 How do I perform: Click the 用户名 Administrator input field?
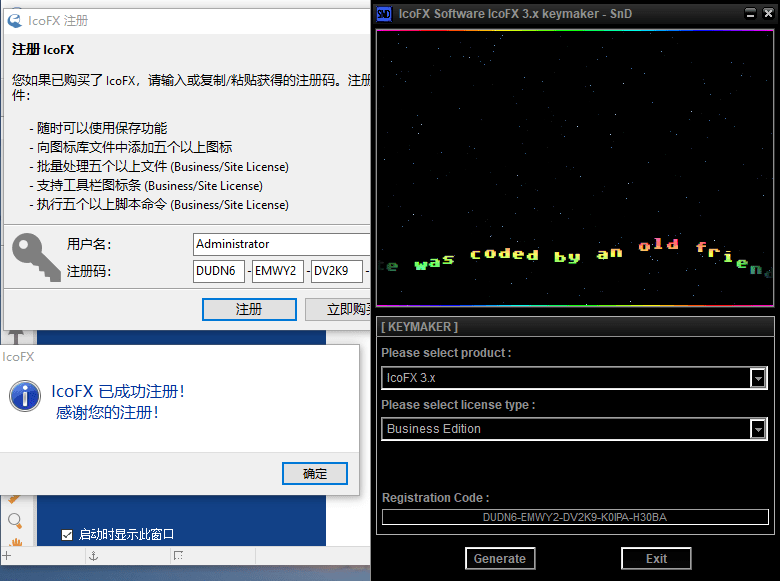point(282,244)
